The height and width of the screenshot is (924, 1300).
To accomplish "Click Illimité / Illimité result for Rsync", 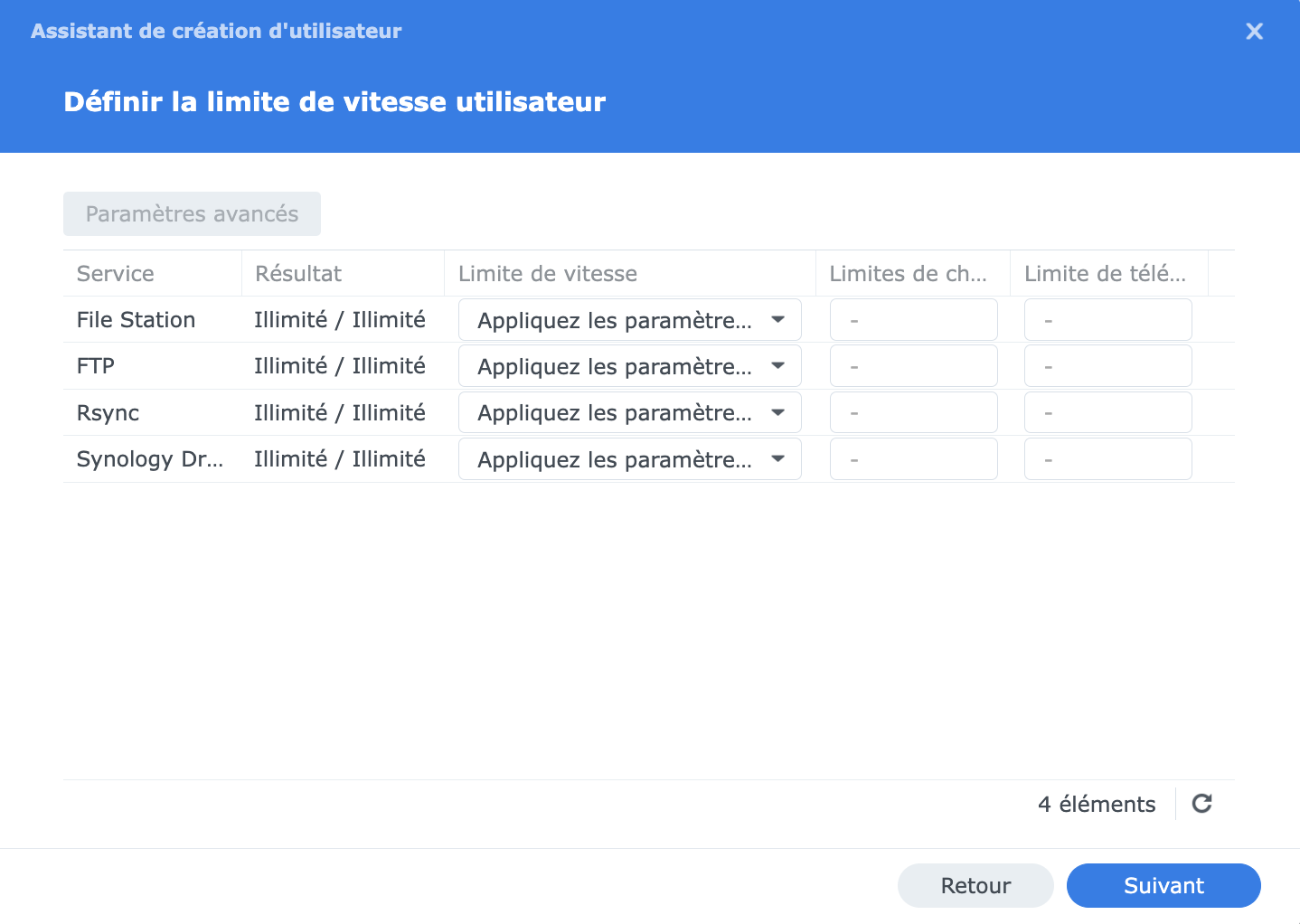I will click(x=340, y=413).
